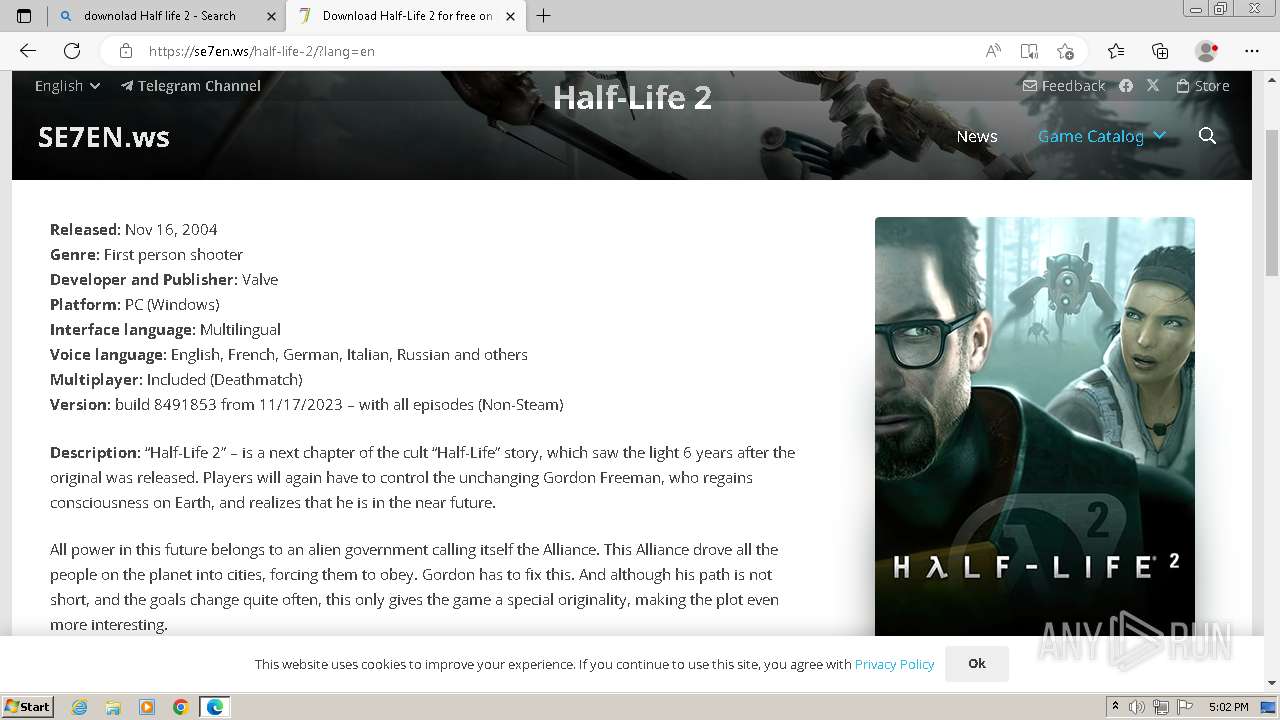Image resolution: width=1280 pixels, height=720 pixels.
Task: Click the "Released:" label text
Action: tap(85, 229)
